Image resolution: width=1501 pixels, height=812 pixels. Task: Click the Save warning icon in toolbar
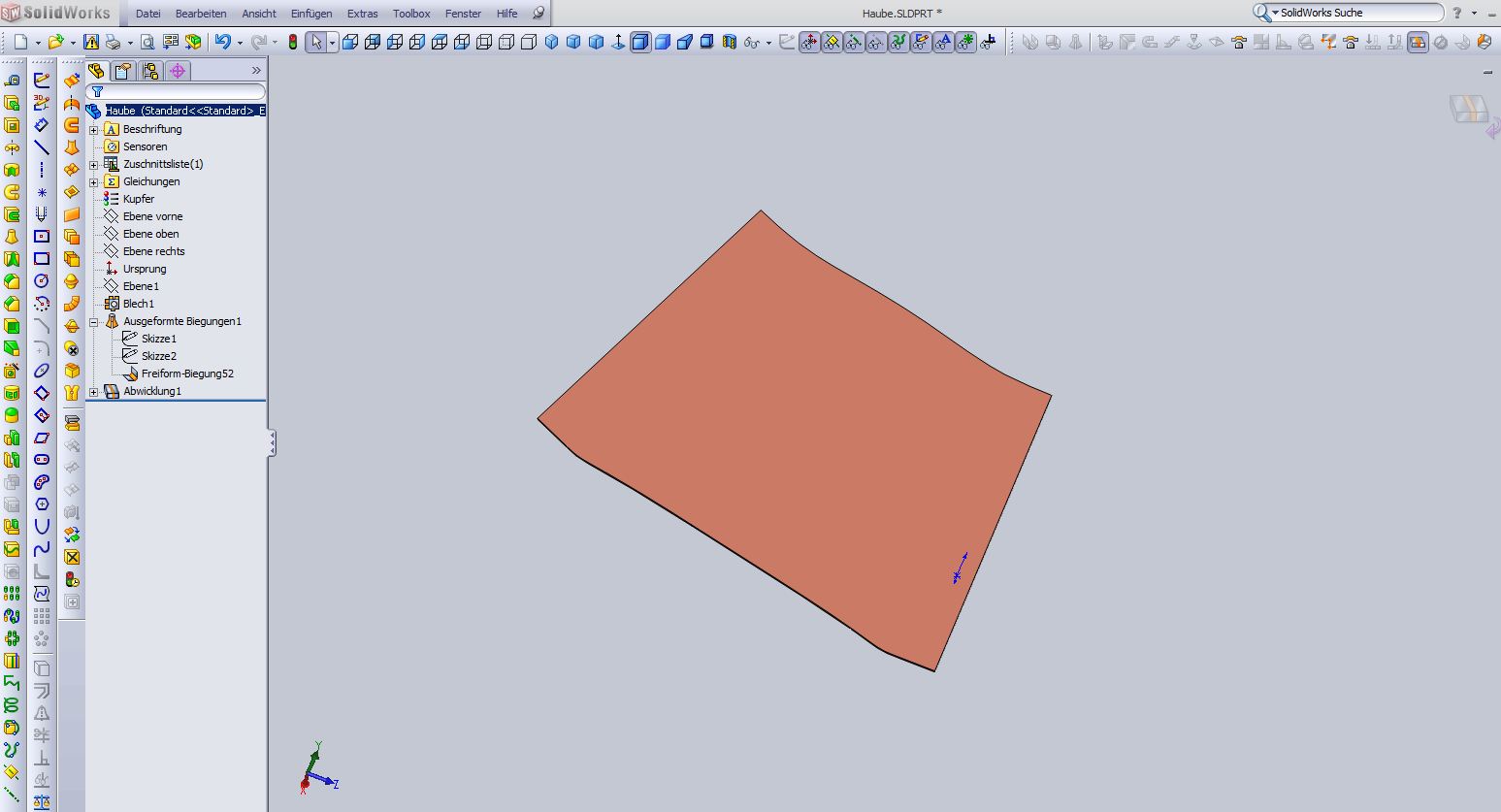[91, 42]
